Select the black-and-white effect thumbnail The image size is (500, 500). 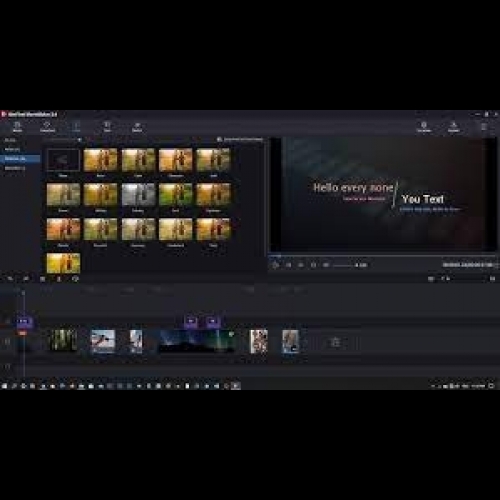(138, 195)
